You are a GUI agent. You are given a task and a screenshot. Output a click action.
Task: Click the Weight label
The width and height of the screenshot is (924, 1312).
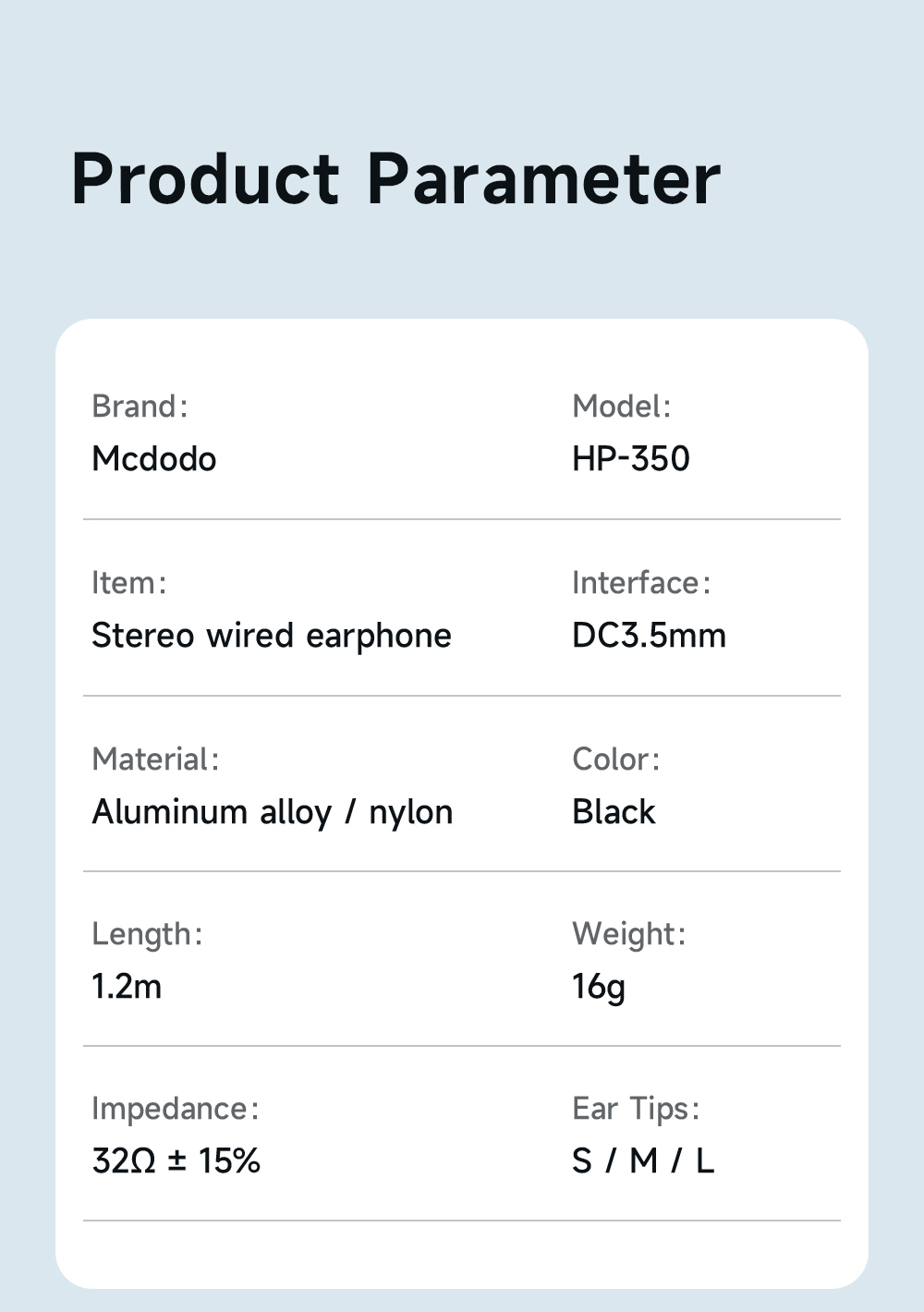[x=628, y=934]
